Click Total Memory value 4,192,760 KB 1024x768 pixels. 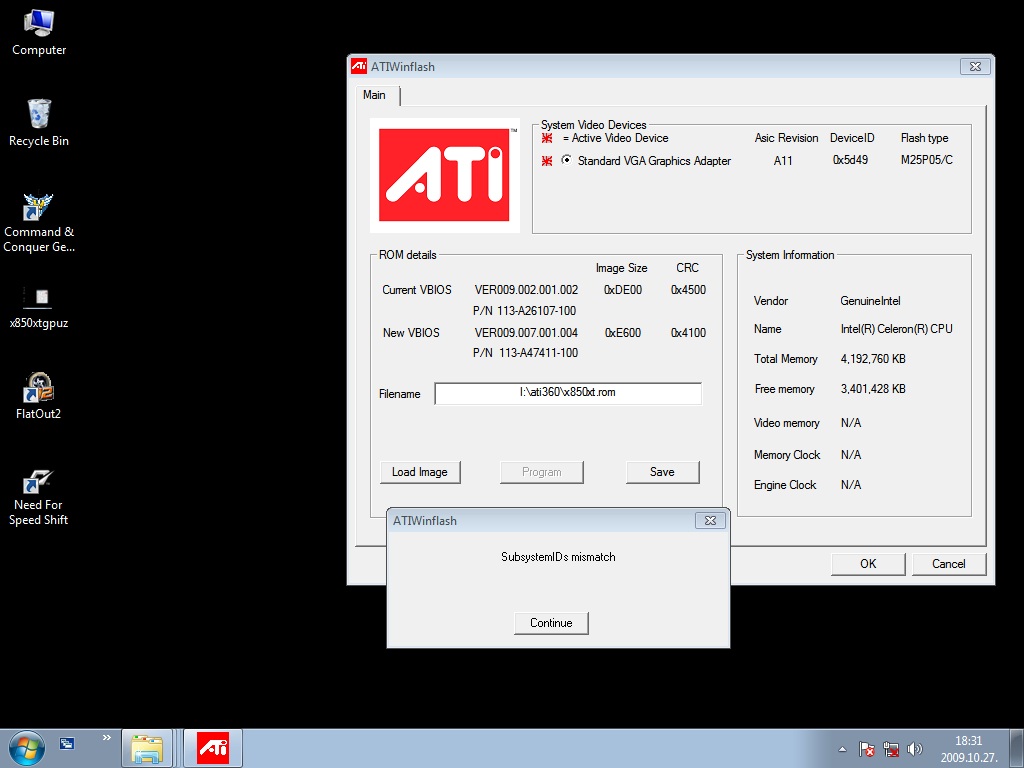click(873, 359)
